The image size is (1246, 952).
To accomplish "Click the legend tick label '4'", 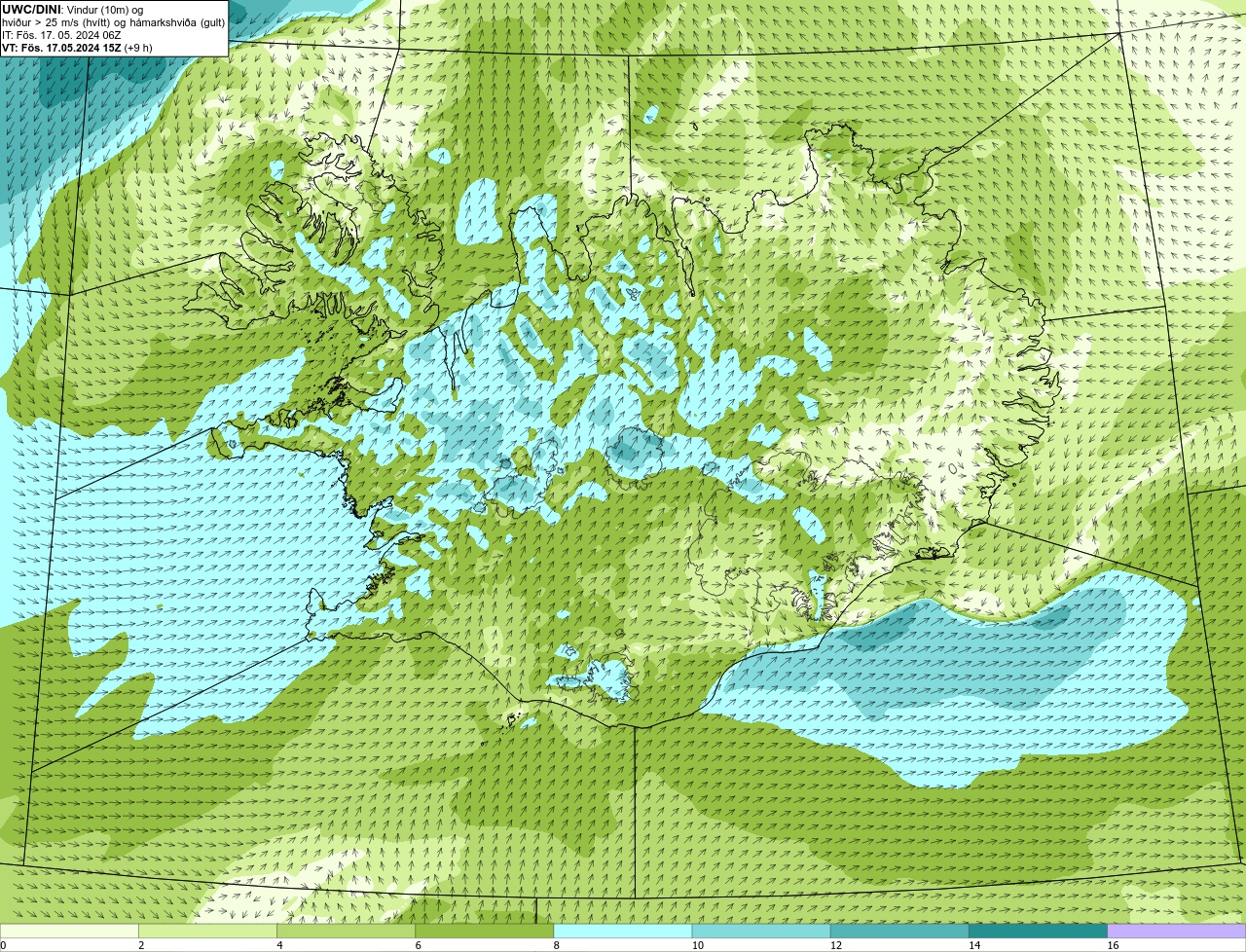I will [279, 945].
